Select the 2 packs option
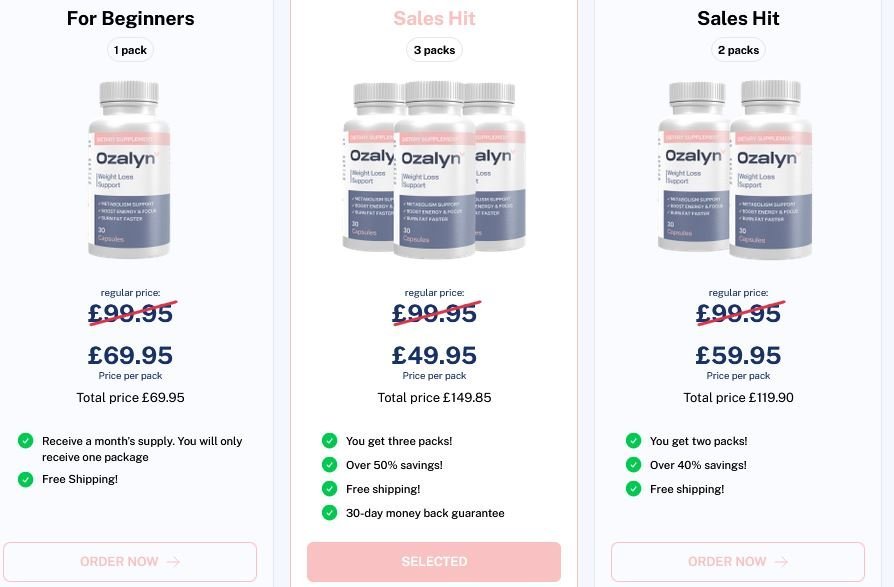The image size is (894, 587). pos(738,49)
